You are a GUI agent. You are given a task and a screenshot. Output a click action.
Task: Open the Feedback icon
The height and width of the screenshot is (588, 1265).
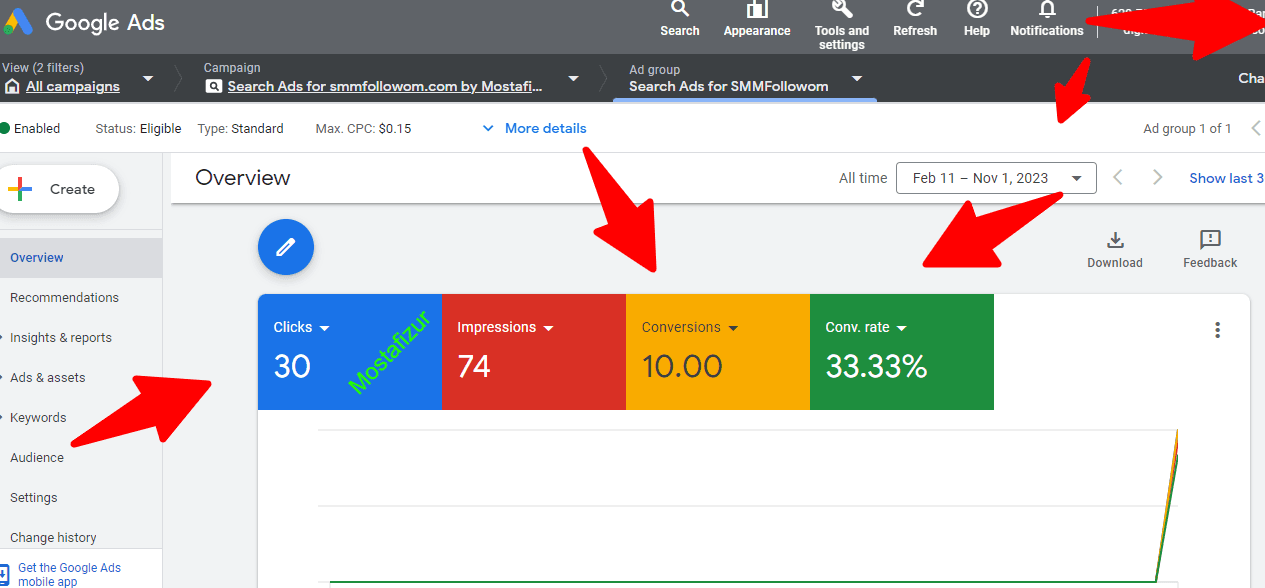coord(1210,240)
